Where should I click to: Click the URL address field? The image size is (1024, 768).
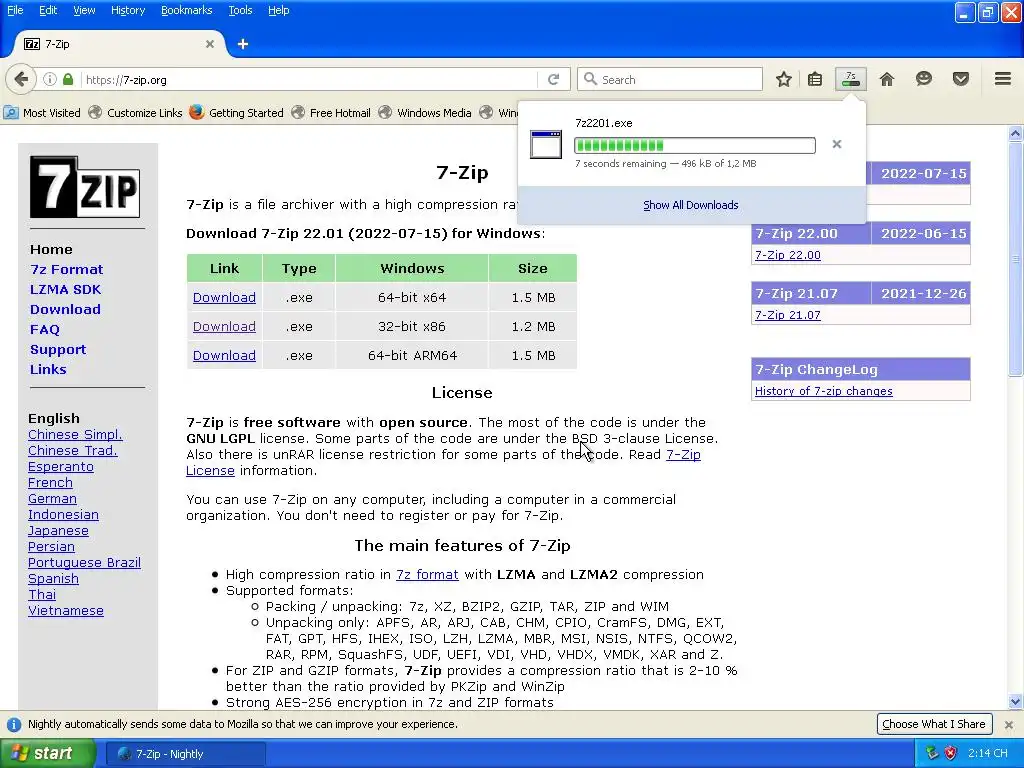click(x=310, y=80)
